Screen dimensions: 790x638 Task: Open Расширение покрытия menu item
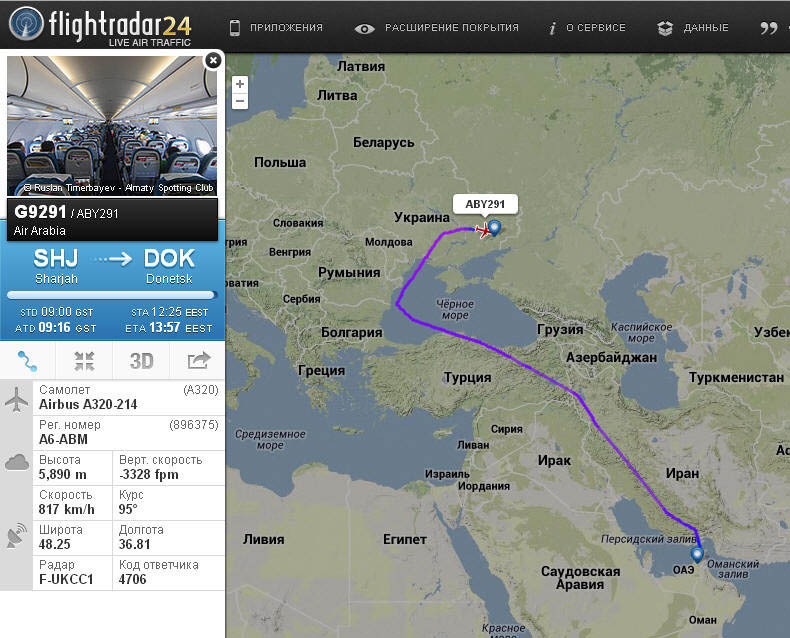(x=436, y=28)
